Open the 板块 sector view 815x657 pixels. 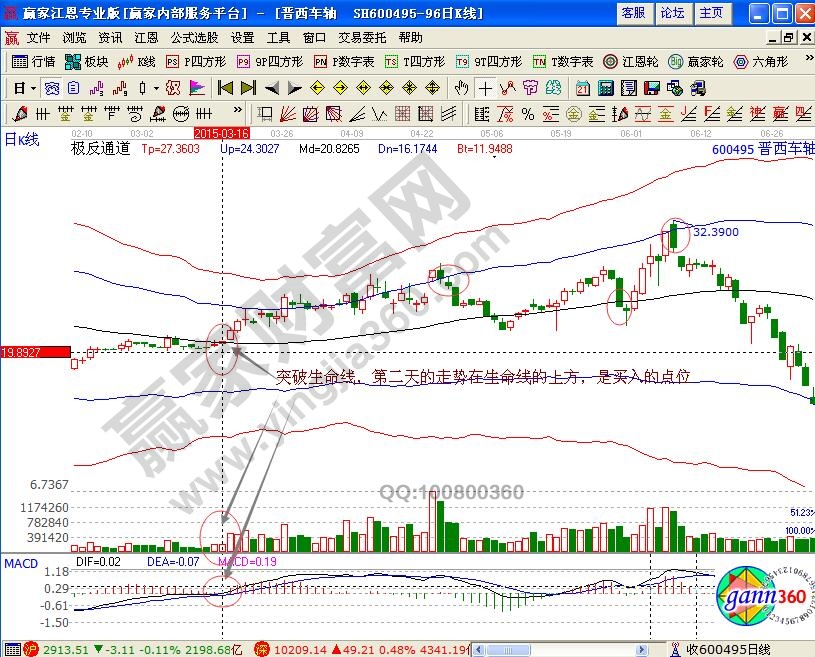(87, 62)
